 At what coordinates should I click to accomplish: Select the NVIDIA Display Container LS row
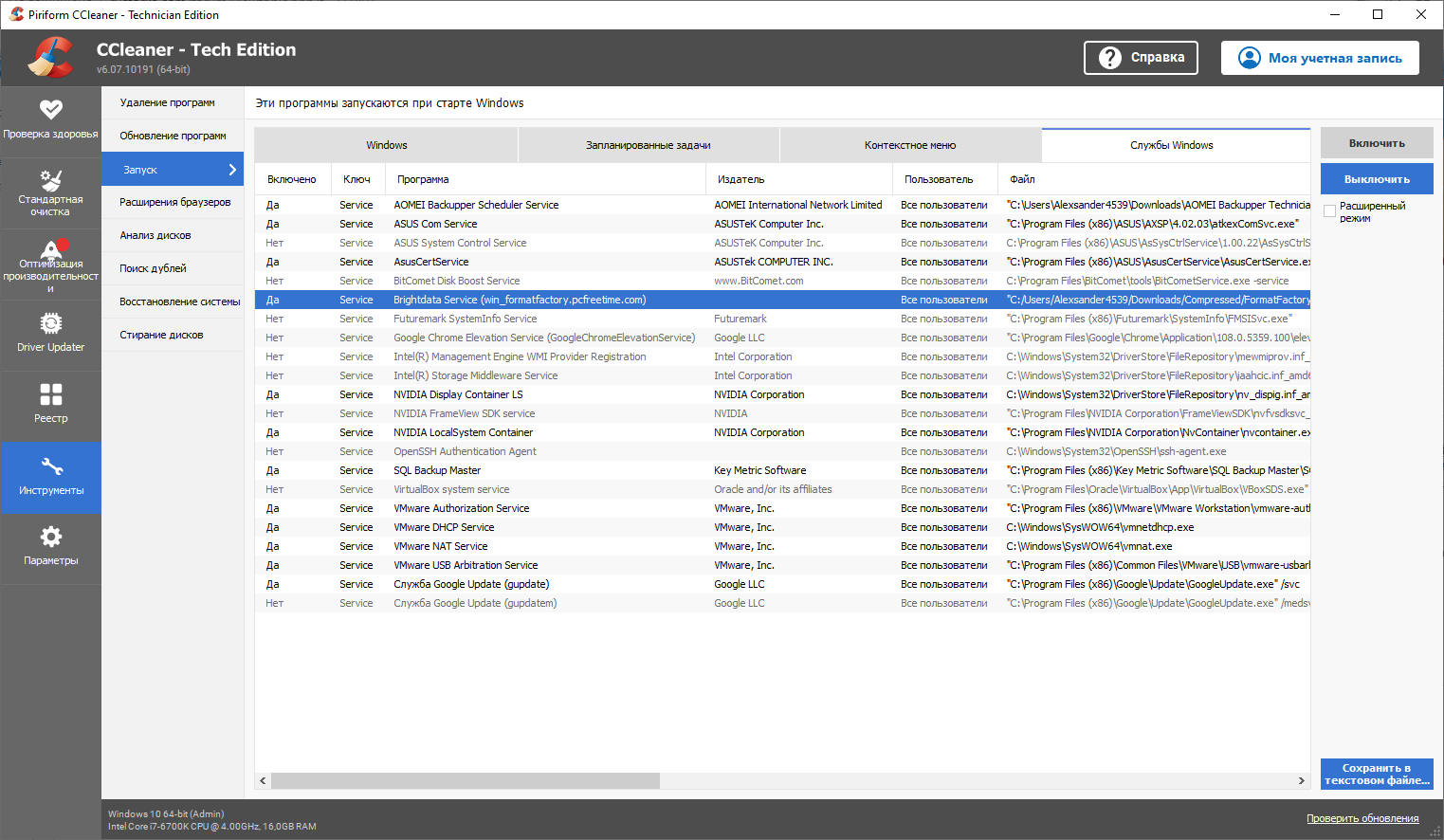458,394
